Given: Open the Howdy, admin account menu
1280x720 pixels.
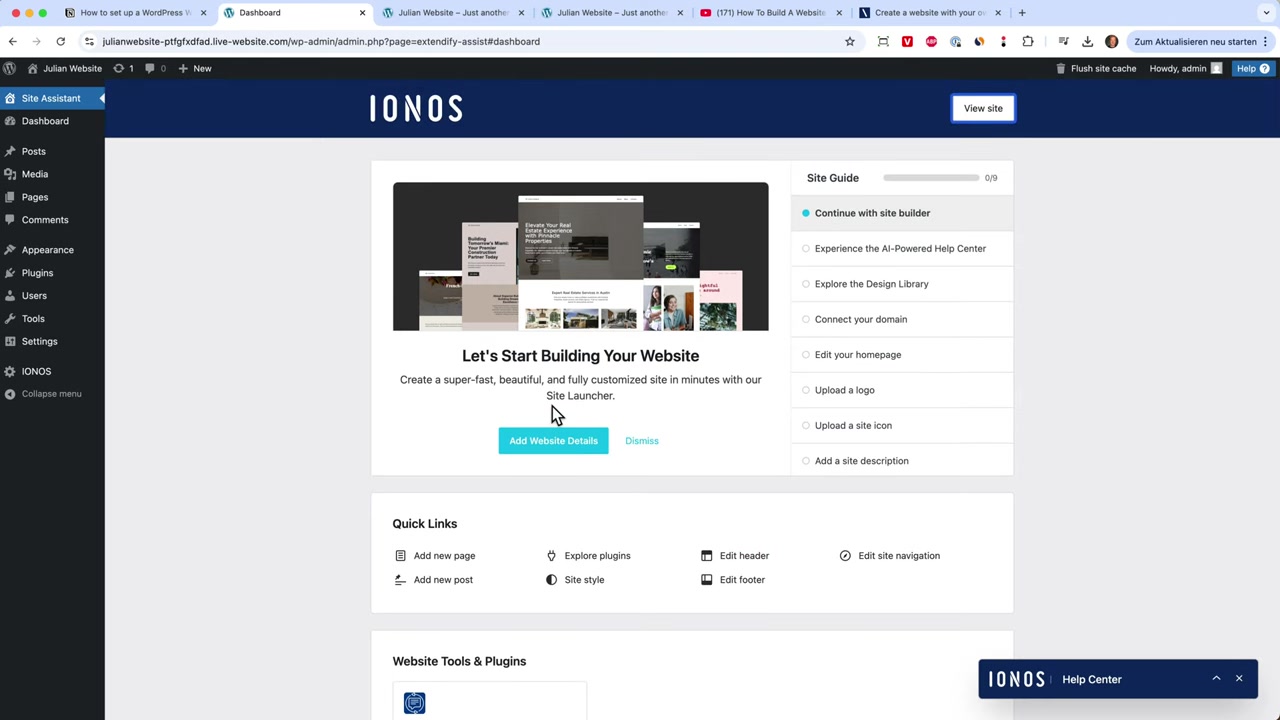Looking at the screenshot, I should pyautogui.click(x=1186, y=68).
